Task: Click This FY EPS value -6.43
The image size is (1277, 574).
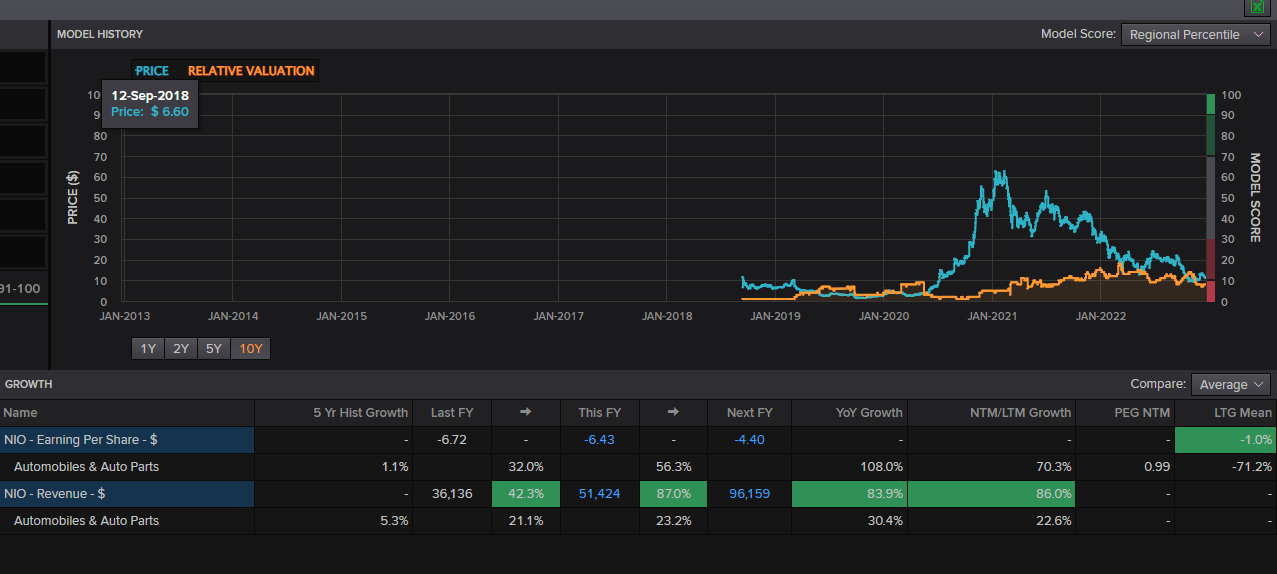Action: pyautogui.click(x=600, y=440)
